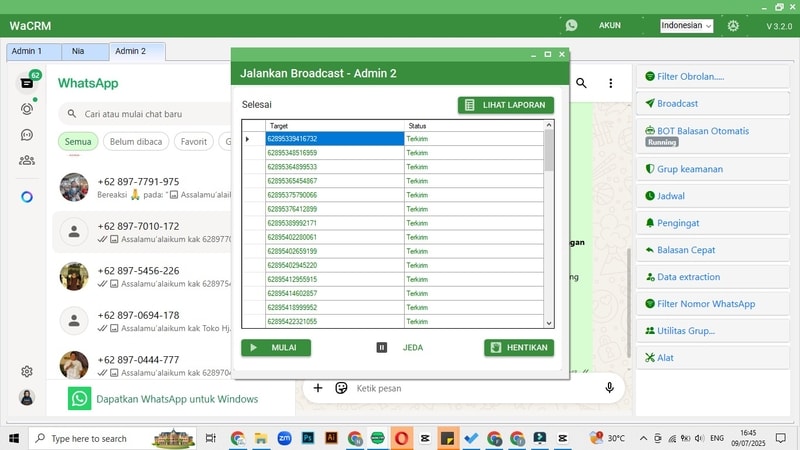Viewport: 800px width, 450px height.
Task: Open Pengingat in the right panel
Action: click(713, 223)
